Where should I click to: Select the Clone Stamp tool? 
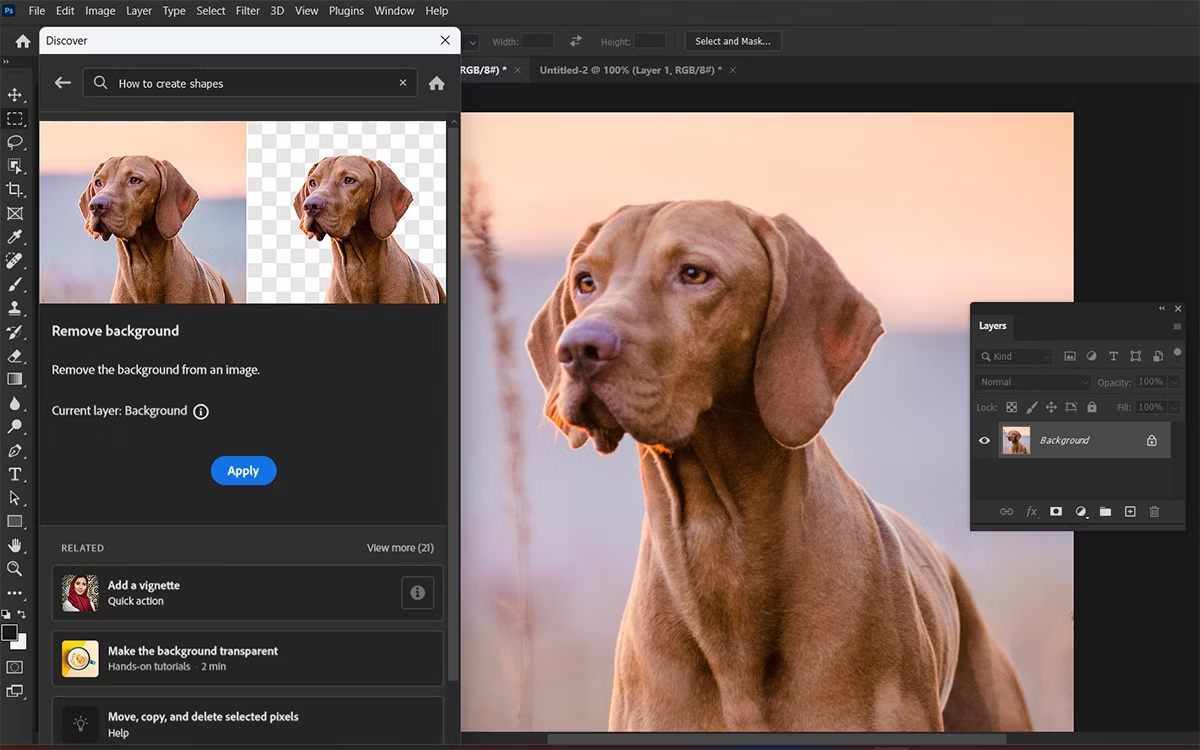(x=15, y=308)
